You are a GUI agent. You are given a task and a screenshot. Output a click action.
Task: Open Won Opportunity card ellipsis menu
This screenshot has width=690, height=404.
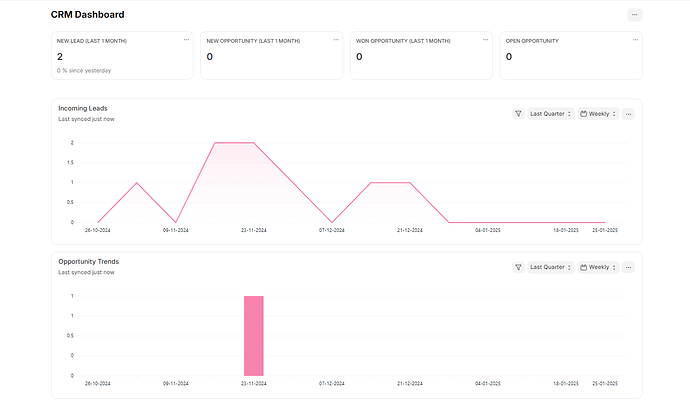485,40
